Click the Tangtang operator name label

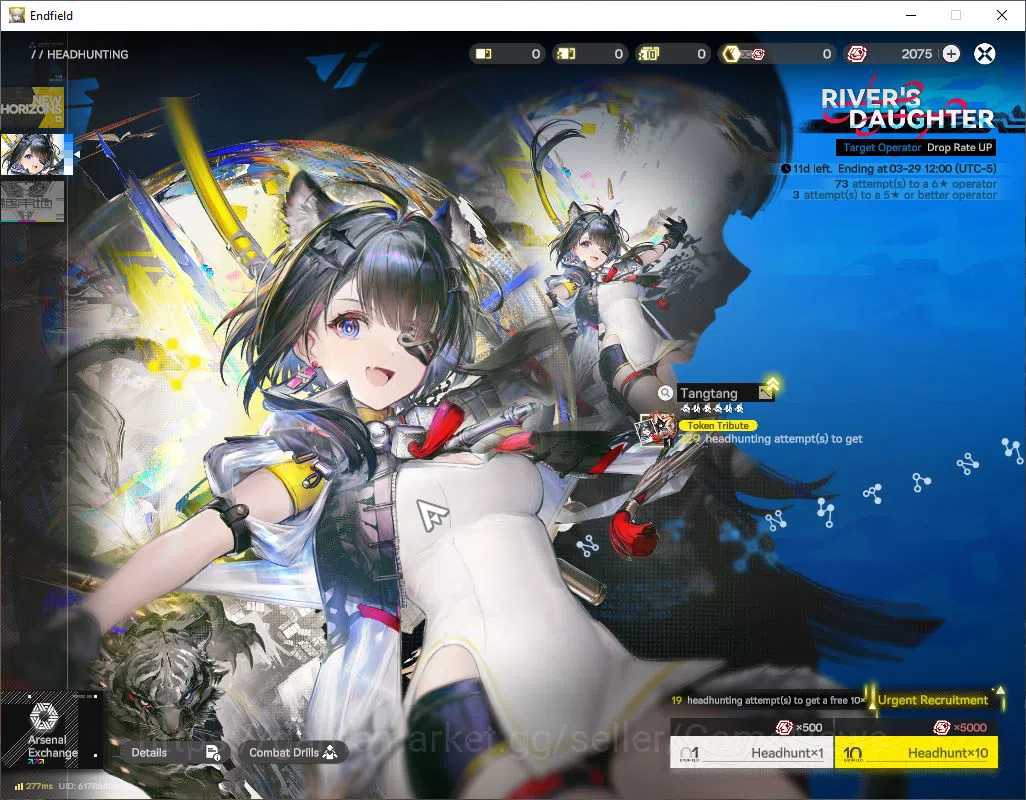pyautogui.click(x=709, y=393)
